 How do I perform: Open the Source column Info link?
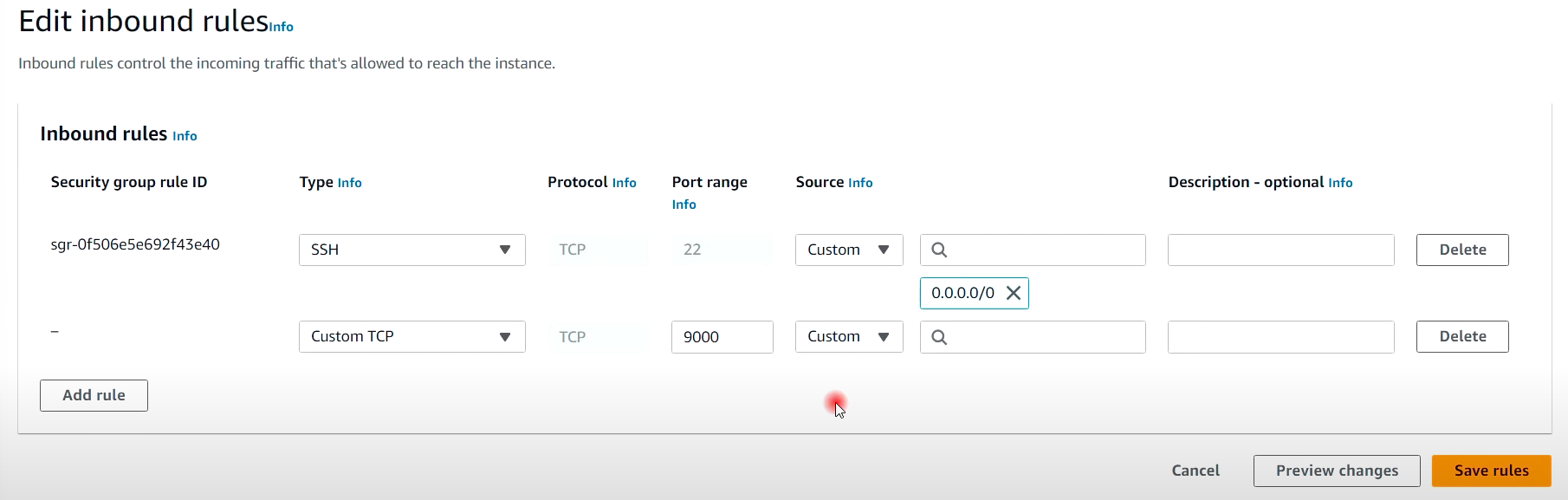coord(860,183)
